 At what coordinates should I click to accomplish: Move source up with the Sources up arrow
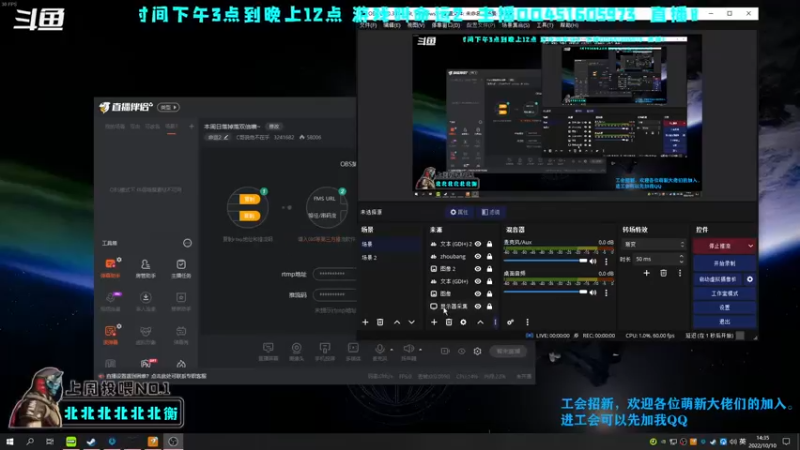(481, 322)
